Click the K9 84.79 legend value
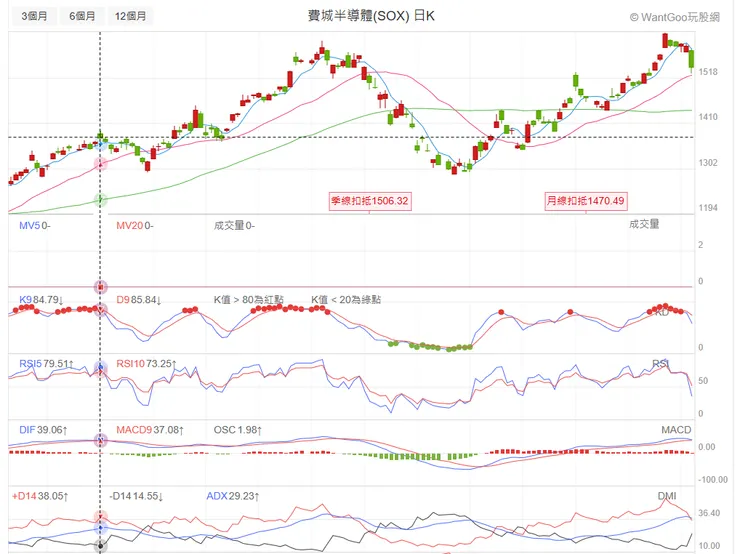This screenshot has height=554, width=740. point(41,300)
